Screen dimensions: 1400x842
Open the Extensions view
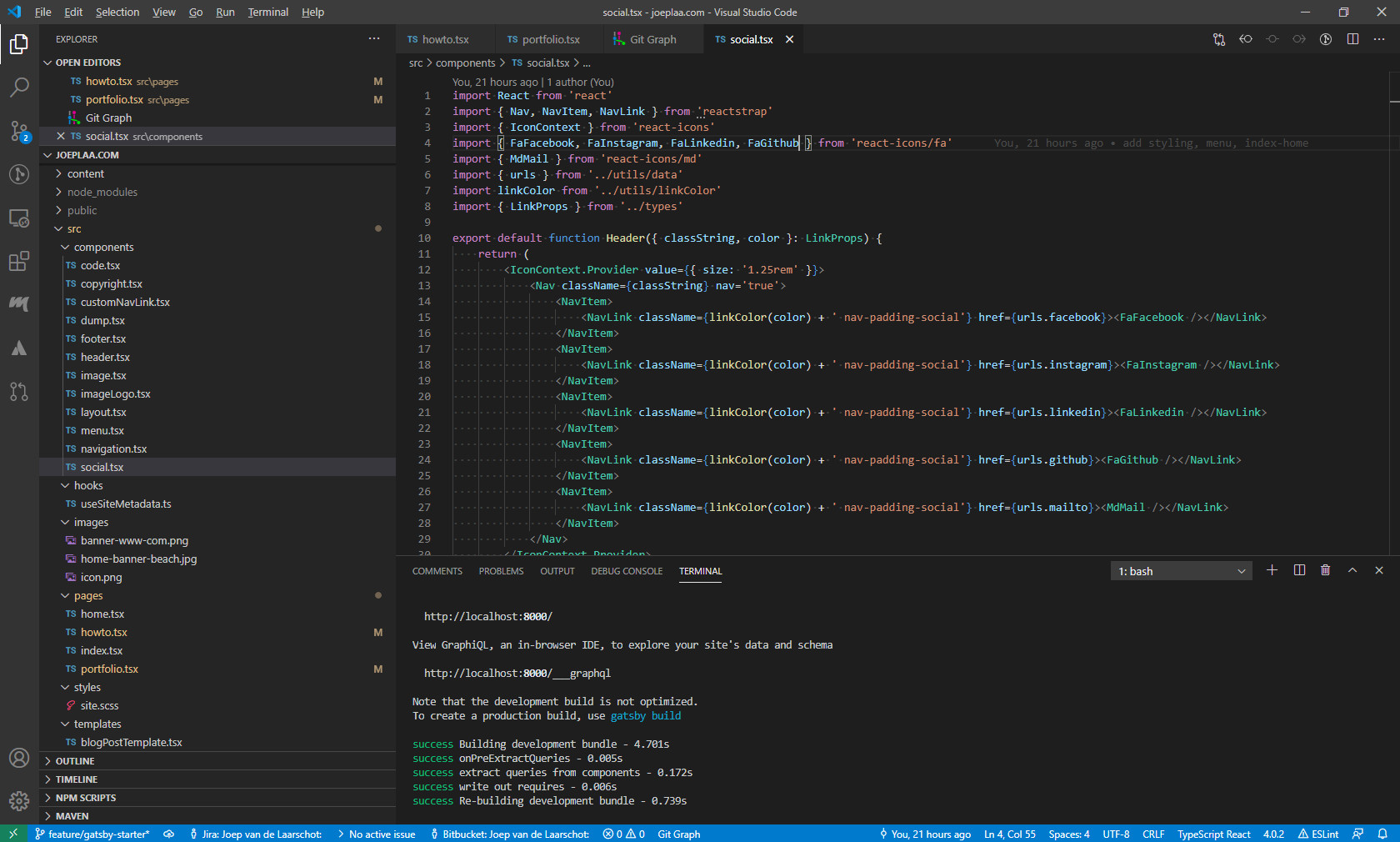[19, 262]
